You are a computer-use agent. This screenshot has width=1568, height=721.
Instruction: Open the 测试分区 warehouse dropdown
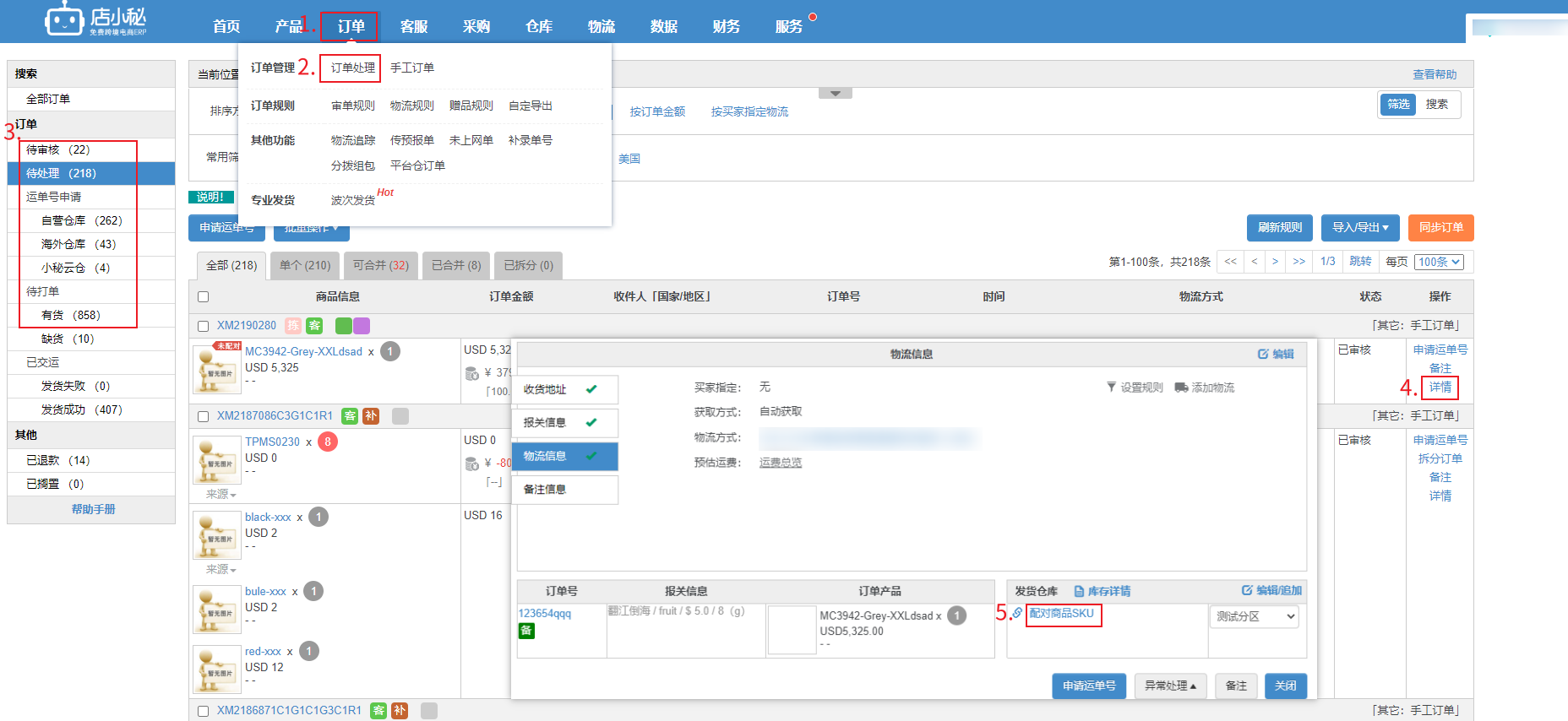[x=1254, y=617]
